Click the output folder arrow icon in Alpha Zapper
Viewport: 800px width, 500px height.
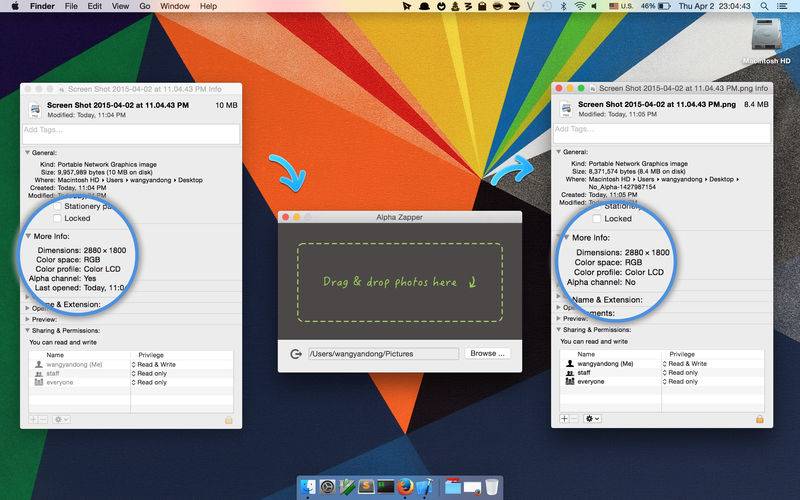coord(295,353)
